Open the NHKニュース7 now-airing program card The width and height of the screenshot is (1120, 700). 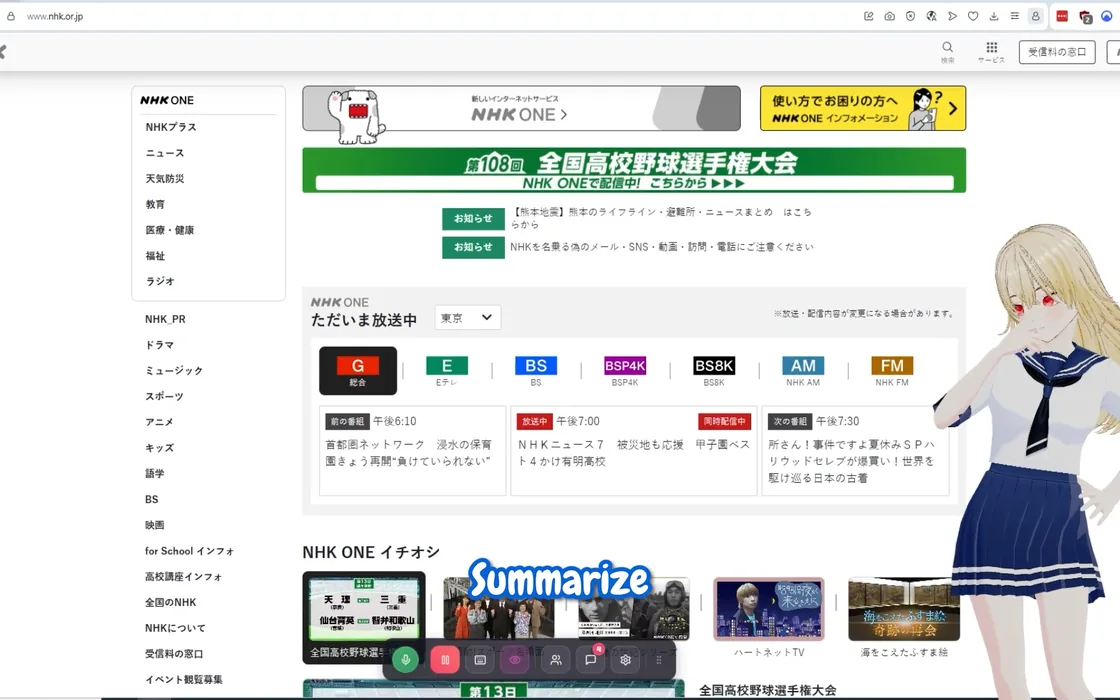(634, 451)
